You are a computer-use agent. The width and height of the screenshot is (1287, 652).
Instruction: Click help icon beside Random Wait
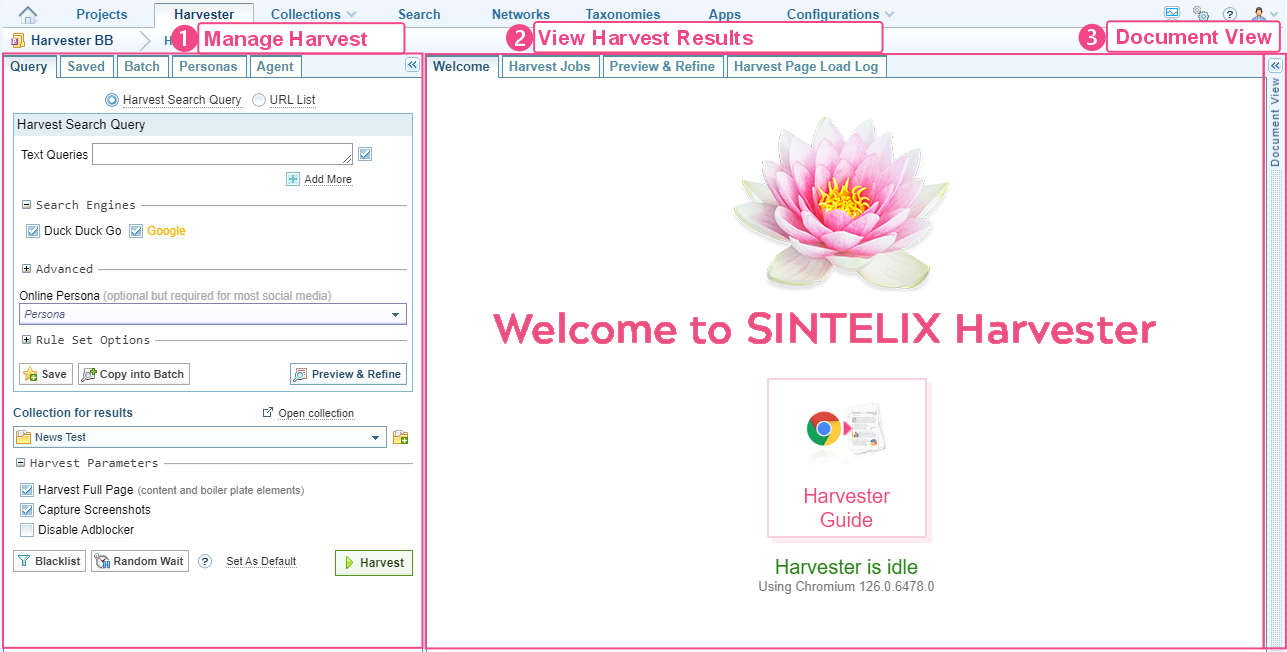pyautogui.click(x=205, y=562)
